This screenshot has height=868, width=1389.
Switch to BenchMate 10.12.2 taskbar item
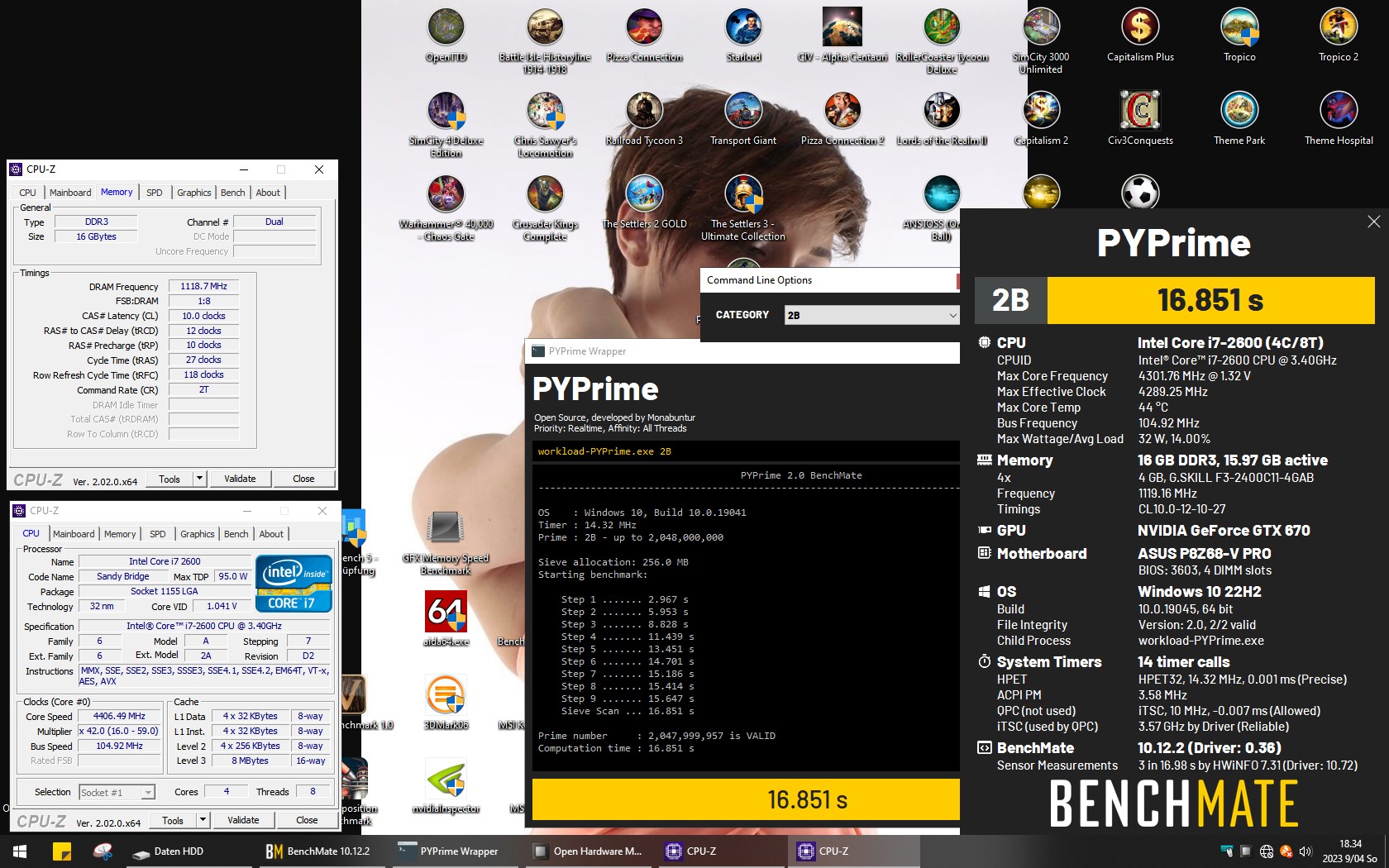(319, 851)
